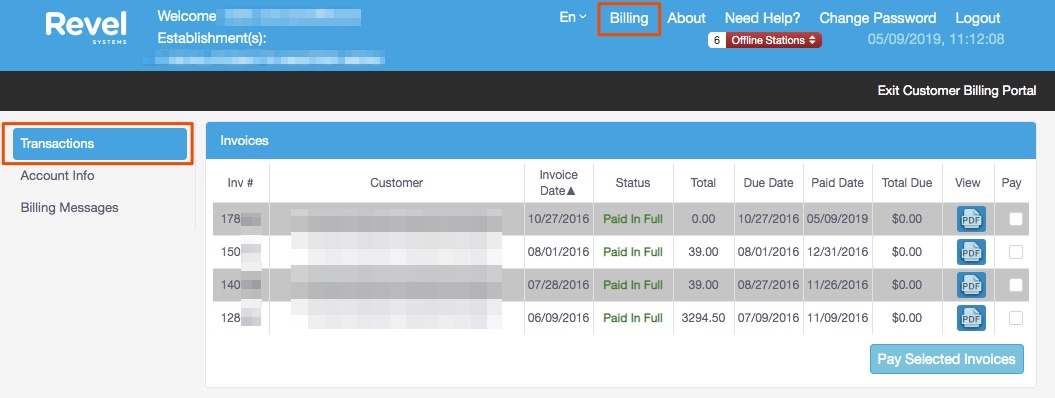Screen dimensions: 1055x398
Task: Select Pay checkbox for 08/01/2016 invoice
Action: coord(1016,252)
